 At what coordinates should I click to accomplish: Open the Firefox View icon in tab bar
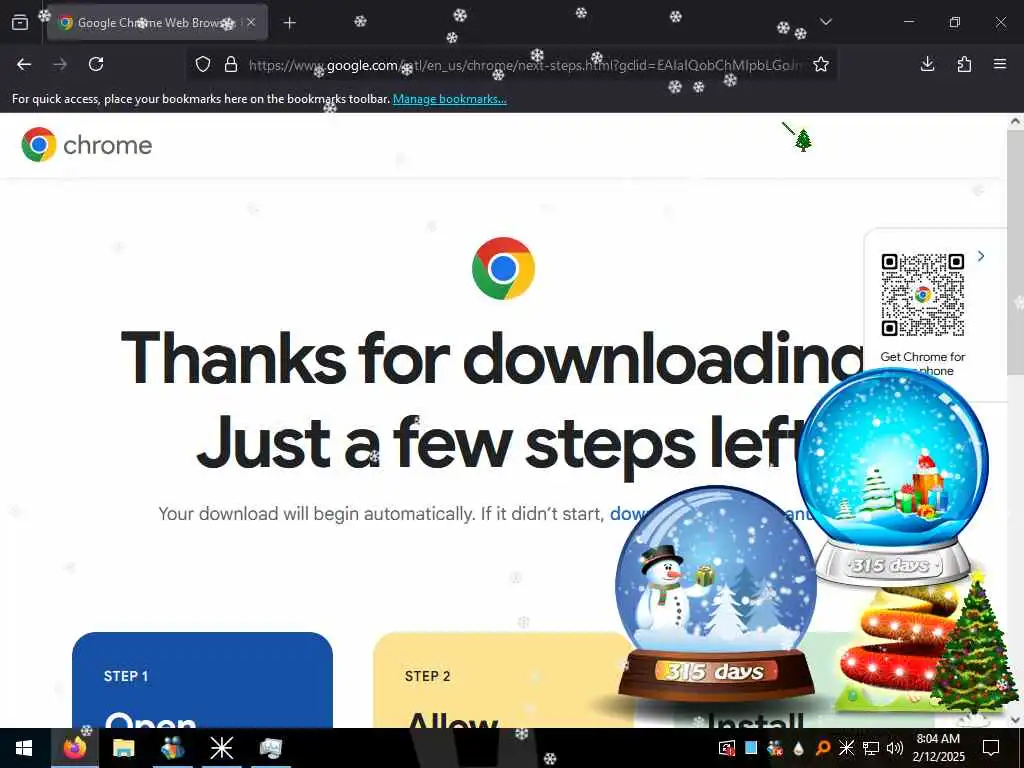click(x=20, y=22)
